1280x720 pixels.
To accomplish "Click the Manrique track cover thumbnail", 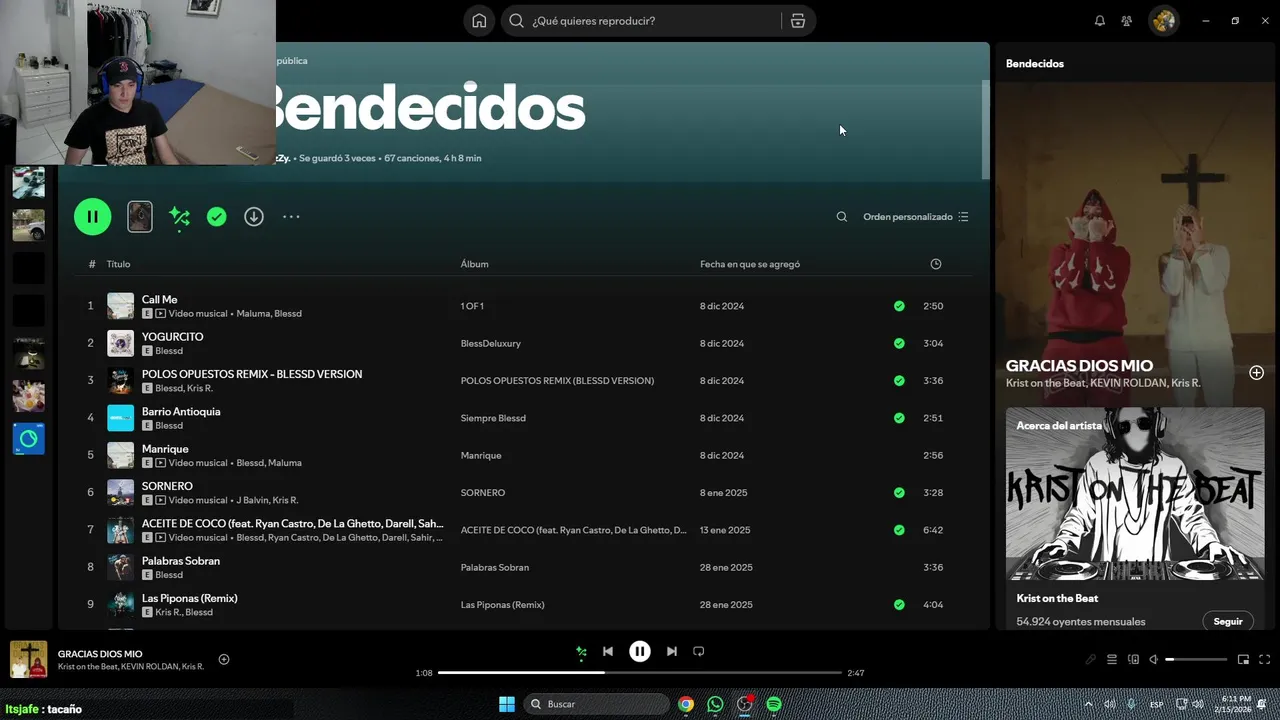I will pyautogui.click(x=120, y=455).
